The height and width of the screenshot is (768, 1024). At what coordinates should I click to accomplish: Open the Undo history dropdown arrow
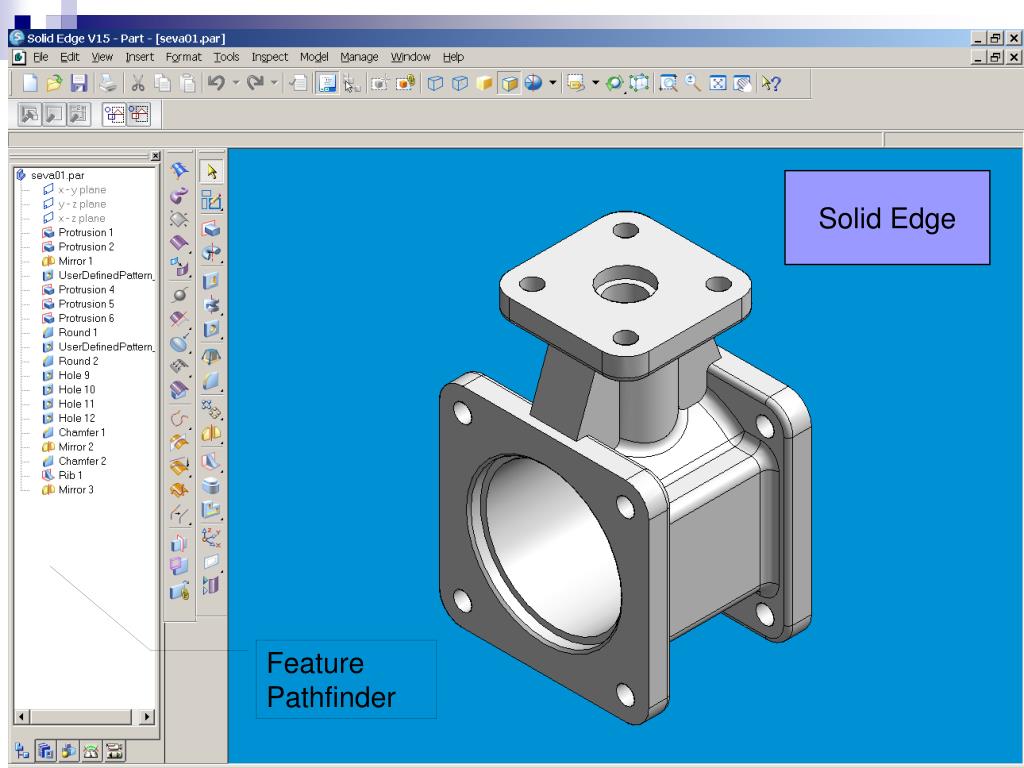[x=236, y=83]
